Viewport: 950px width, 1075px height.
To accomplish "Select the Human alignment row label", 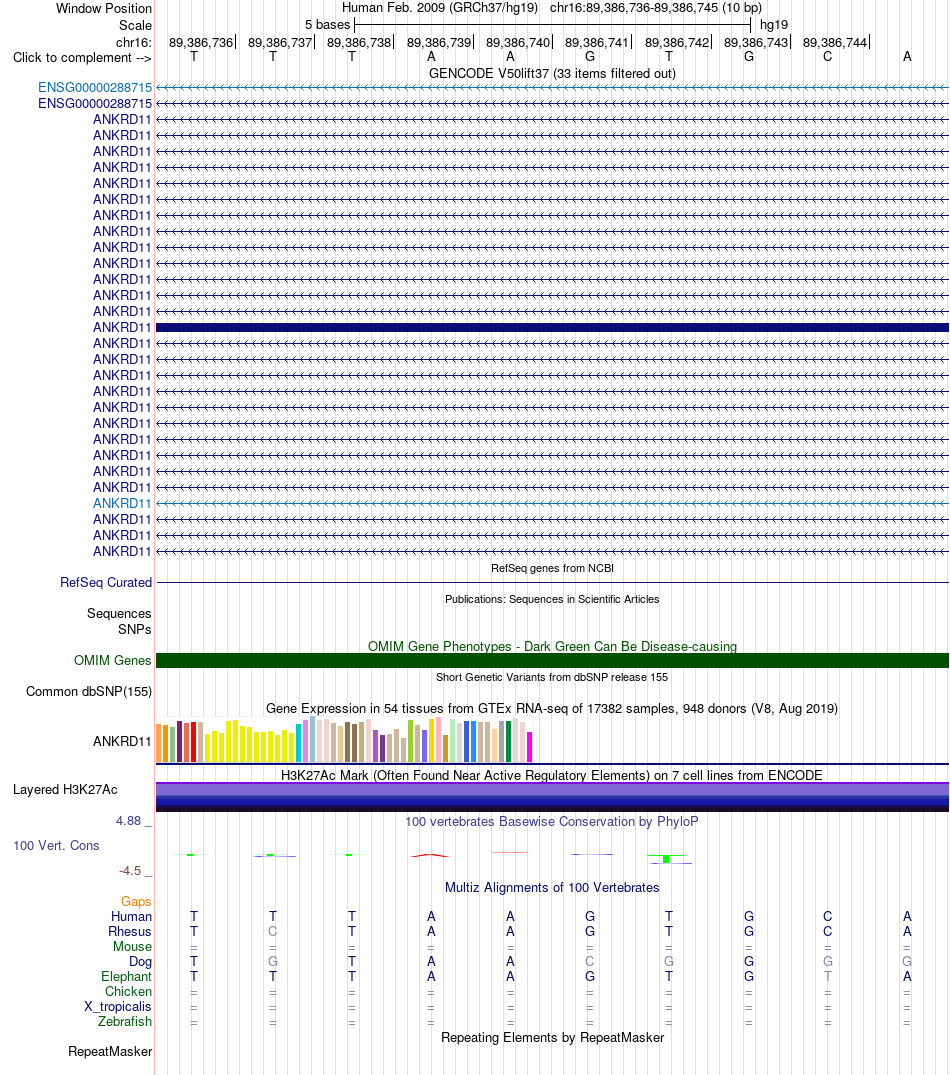I will coord(131,917).
